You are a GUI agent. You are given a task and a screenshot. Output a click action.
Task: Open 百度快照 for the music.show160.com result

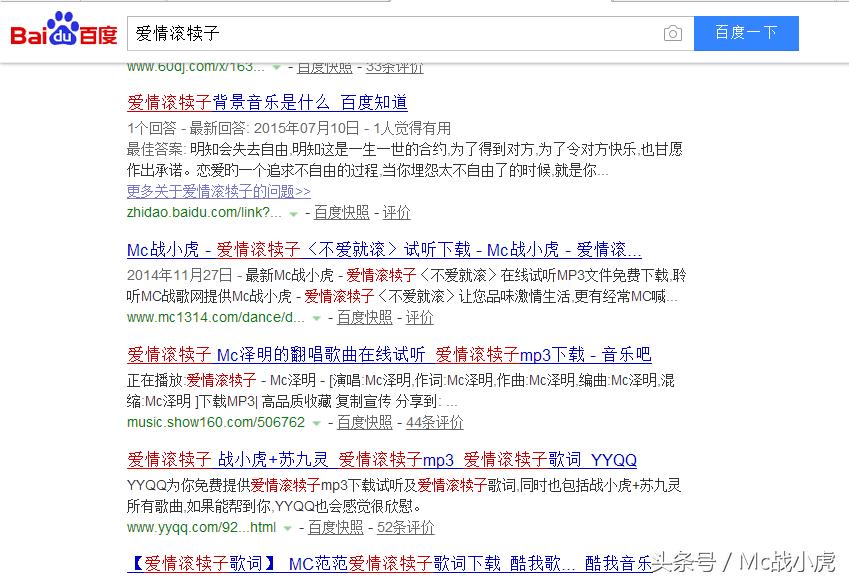tap(364, 422)
